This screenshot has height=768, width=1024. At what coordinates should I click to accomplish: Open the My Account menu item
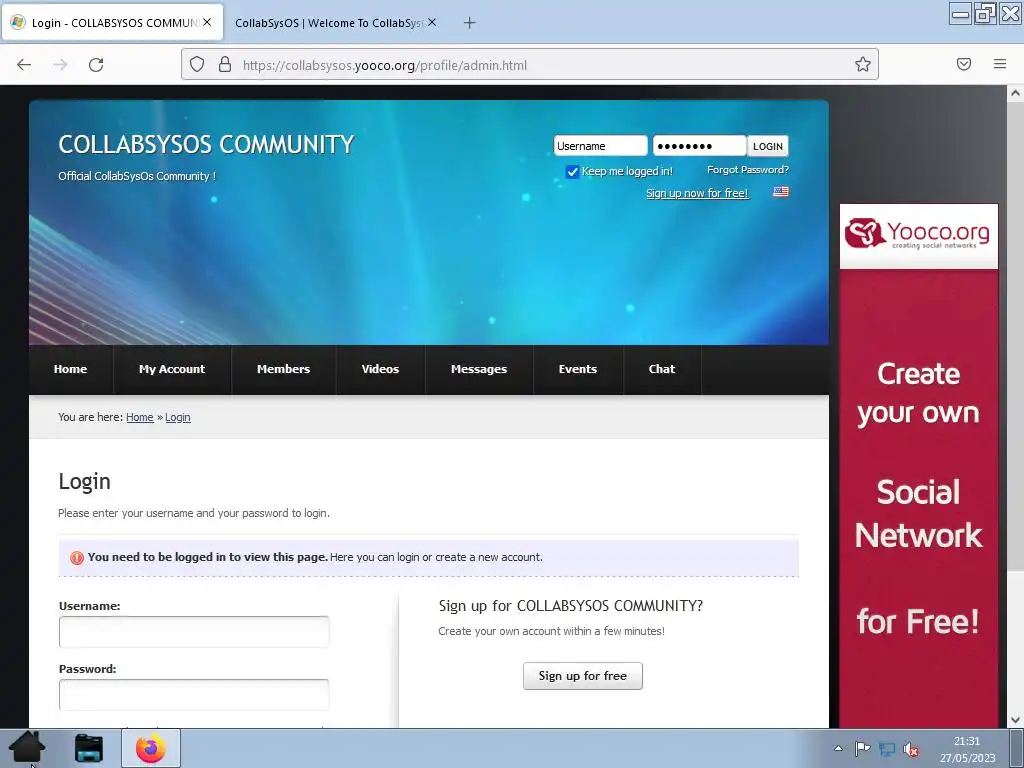[x=172, y=369]
